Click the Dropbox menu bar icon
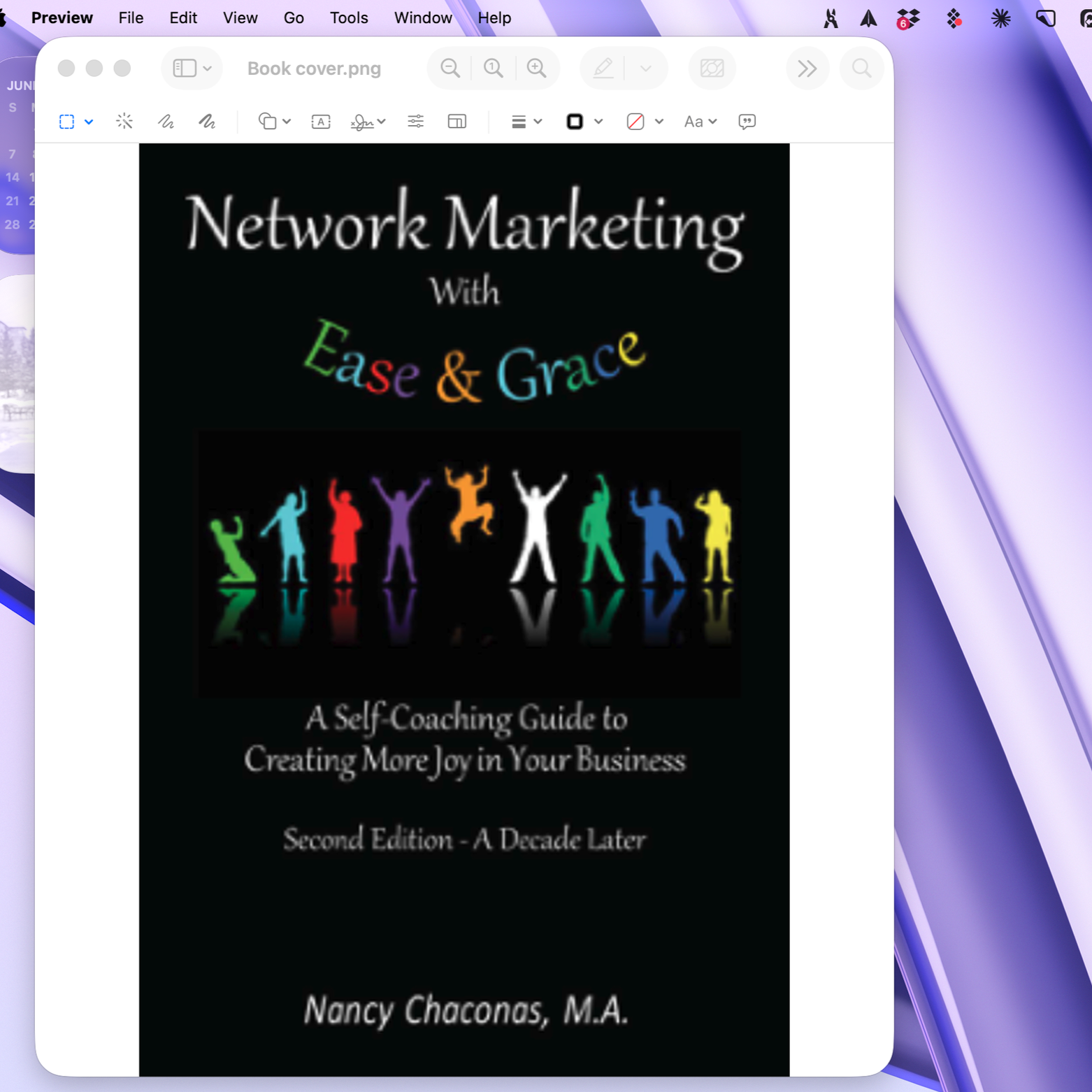The height and width of the screenshot is (1092, 1092). 908,19
